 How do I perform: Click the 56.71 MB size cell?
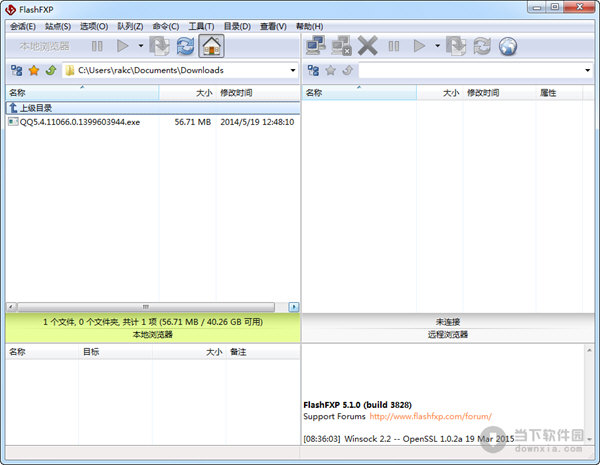pos(193,122)
